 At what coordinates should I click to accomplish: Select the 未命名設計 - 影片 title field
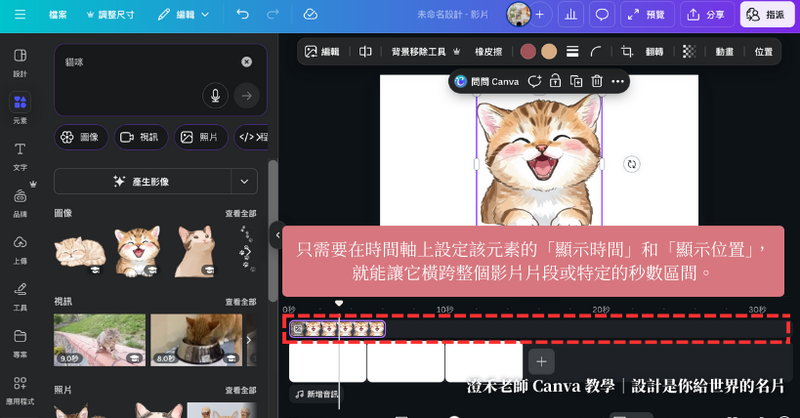tap(453, 15)
